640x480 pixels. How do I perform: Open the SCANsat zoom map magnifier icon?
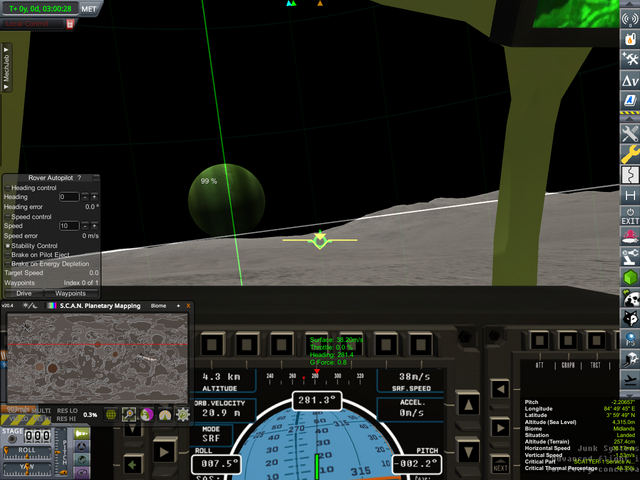[129, 415]
